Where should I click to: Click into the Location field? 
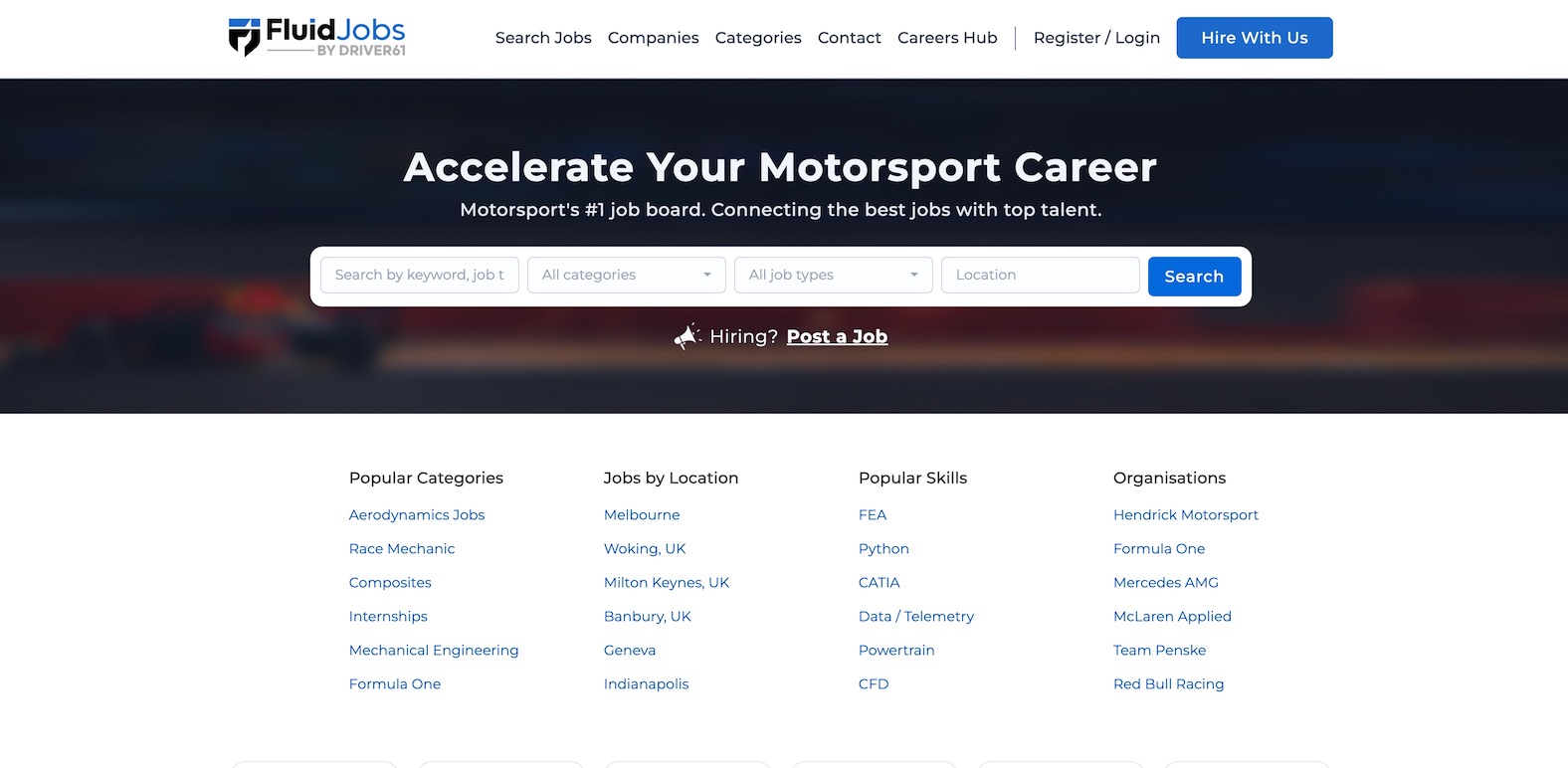click(x=1041, y=275)
